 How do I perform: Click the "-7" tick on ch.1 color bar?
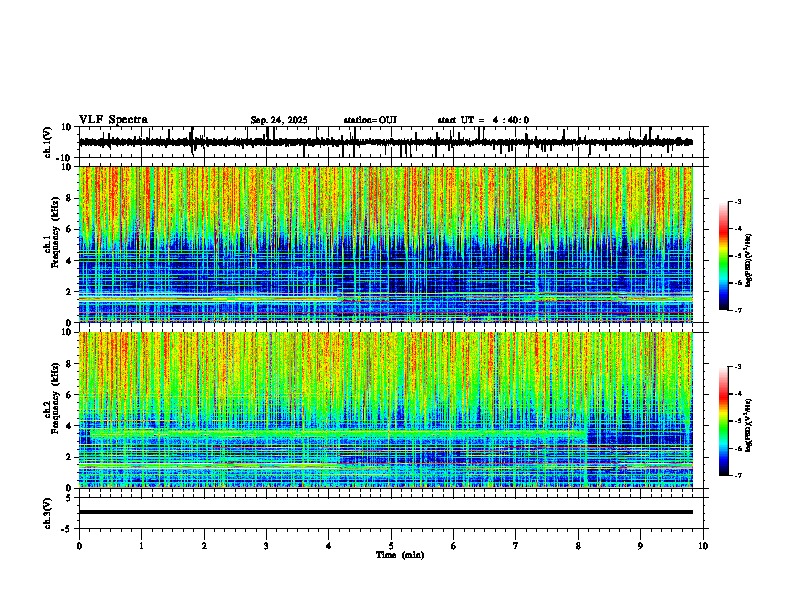pyautogui.click(x=738, y=310)
